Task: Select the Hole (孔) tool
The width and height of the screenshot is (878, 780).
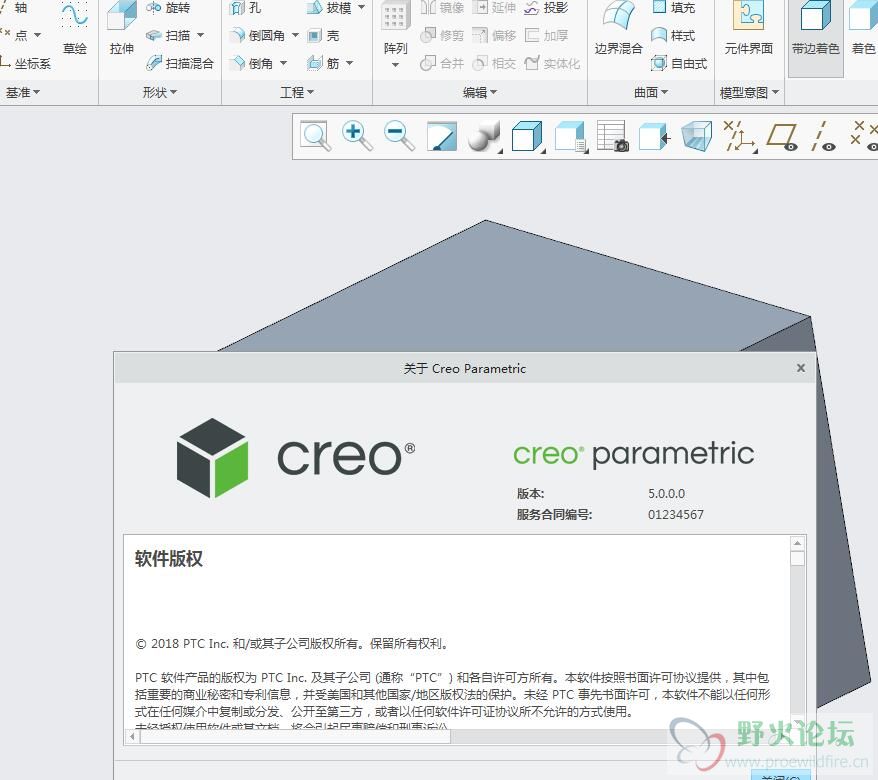Action: (x=246, y=8)
